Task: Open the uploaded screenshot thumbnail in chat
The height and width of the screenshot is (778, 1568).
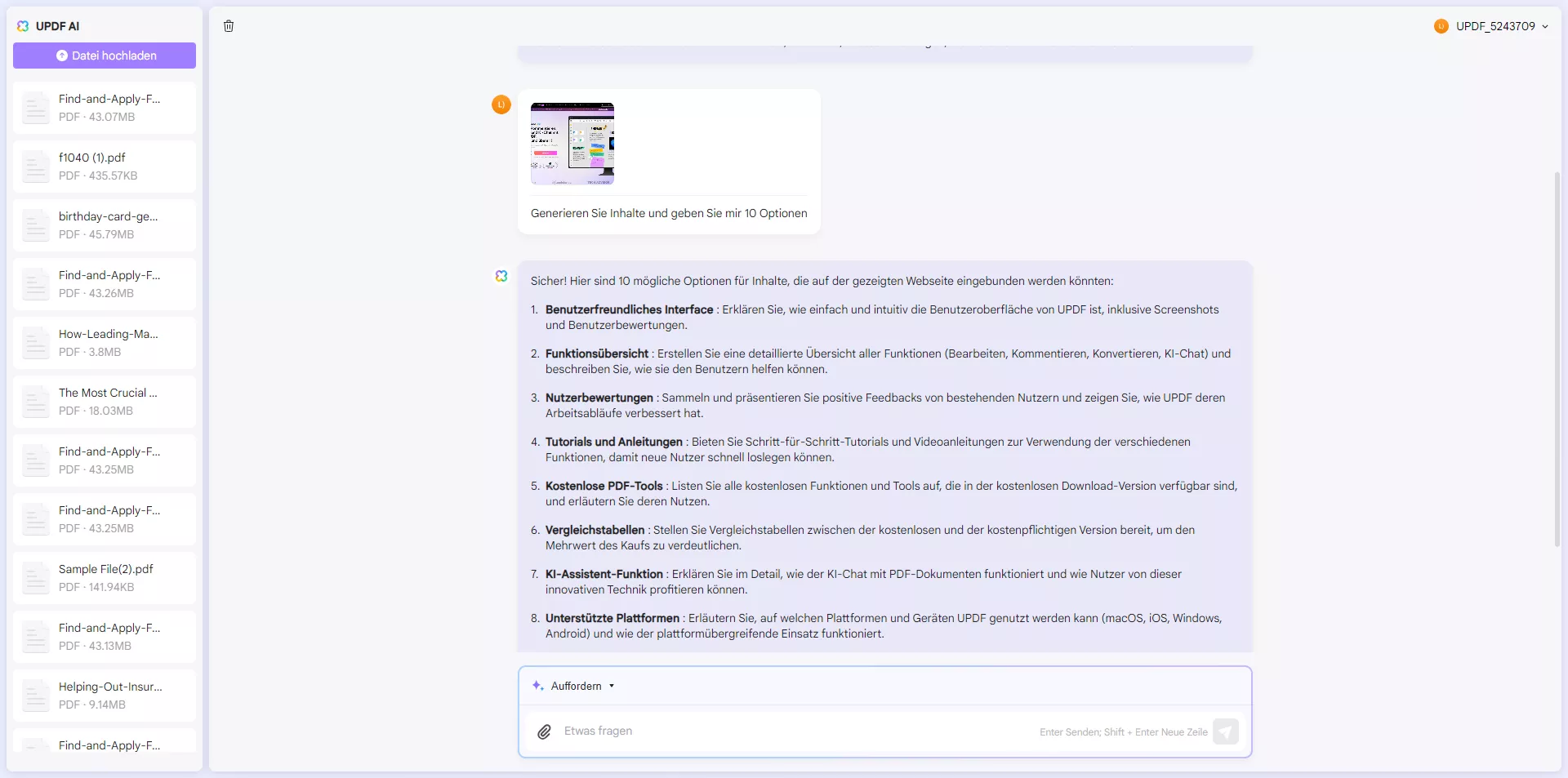Action: [572, 144]
